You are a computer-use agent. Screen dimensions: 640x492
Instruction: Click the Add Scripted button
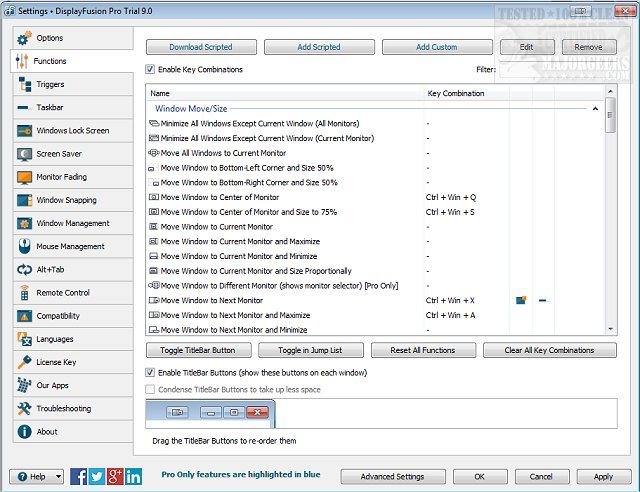click(319, 47)
